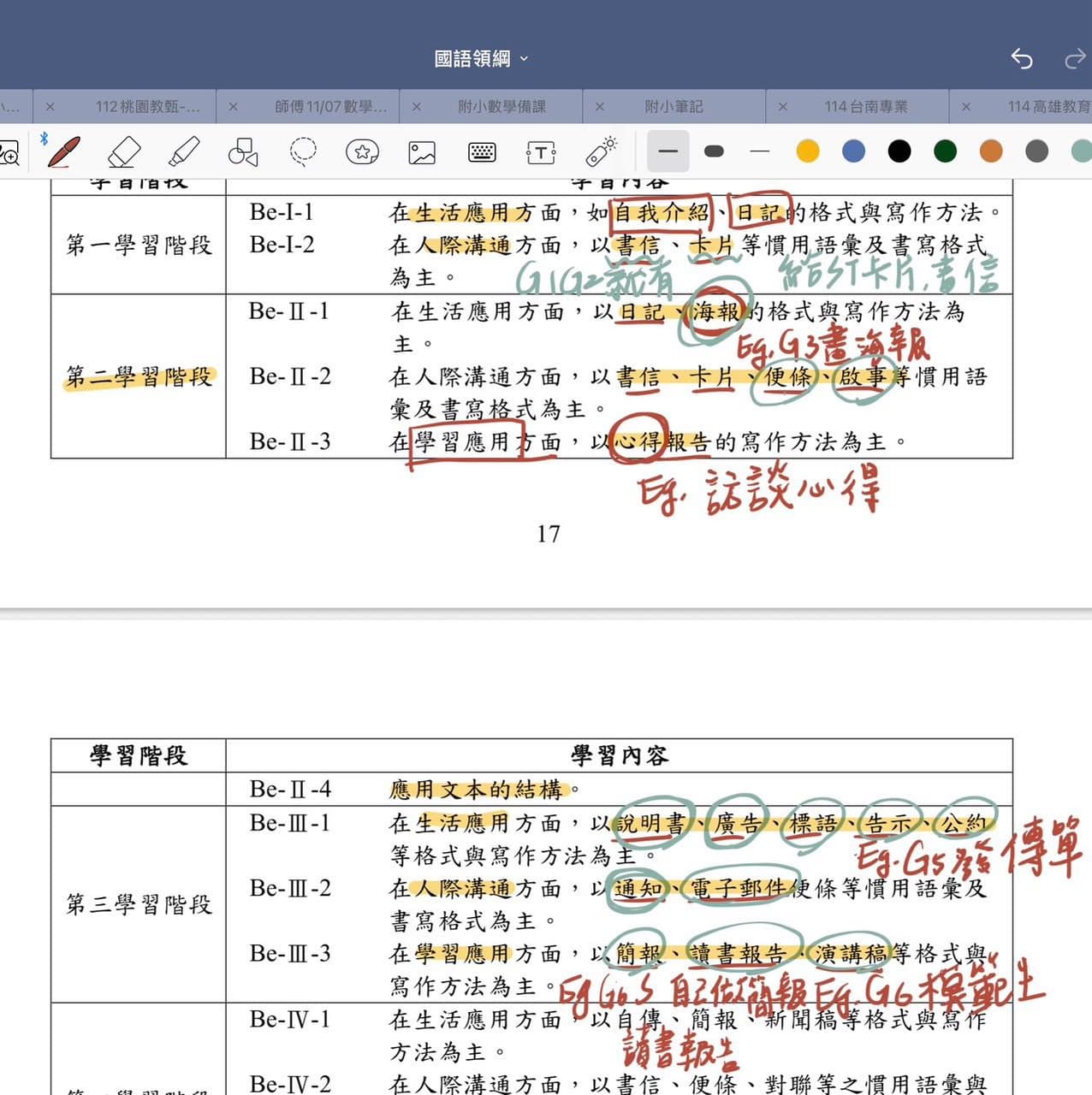Select the text box tool
Image resolution: width=1092 pixels, height=1095 pixels.
coord(541,153)
